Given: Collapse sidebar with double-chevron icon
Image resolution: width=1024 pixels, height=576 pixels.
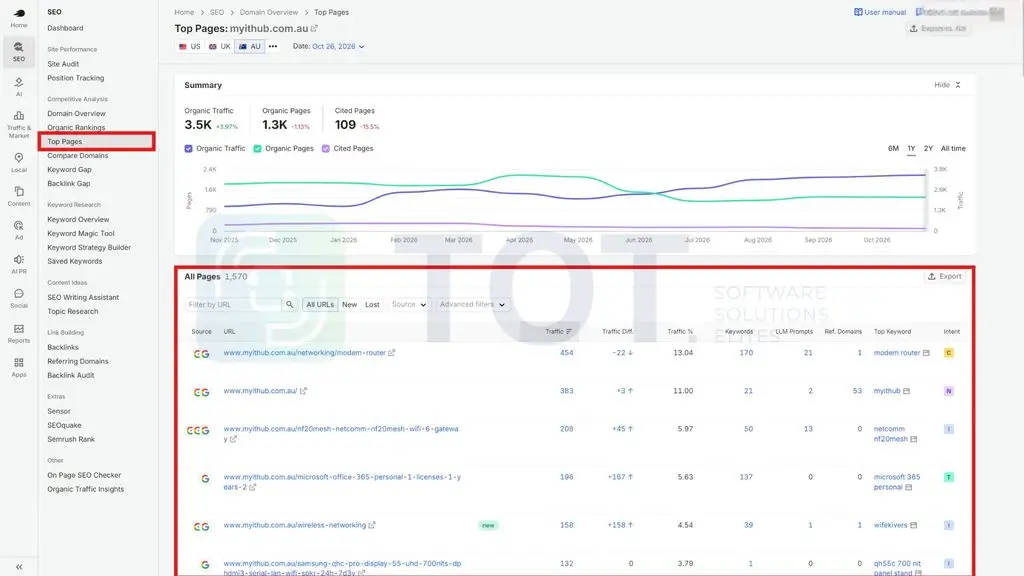Looking at the screenshot, I should [19, 567].
